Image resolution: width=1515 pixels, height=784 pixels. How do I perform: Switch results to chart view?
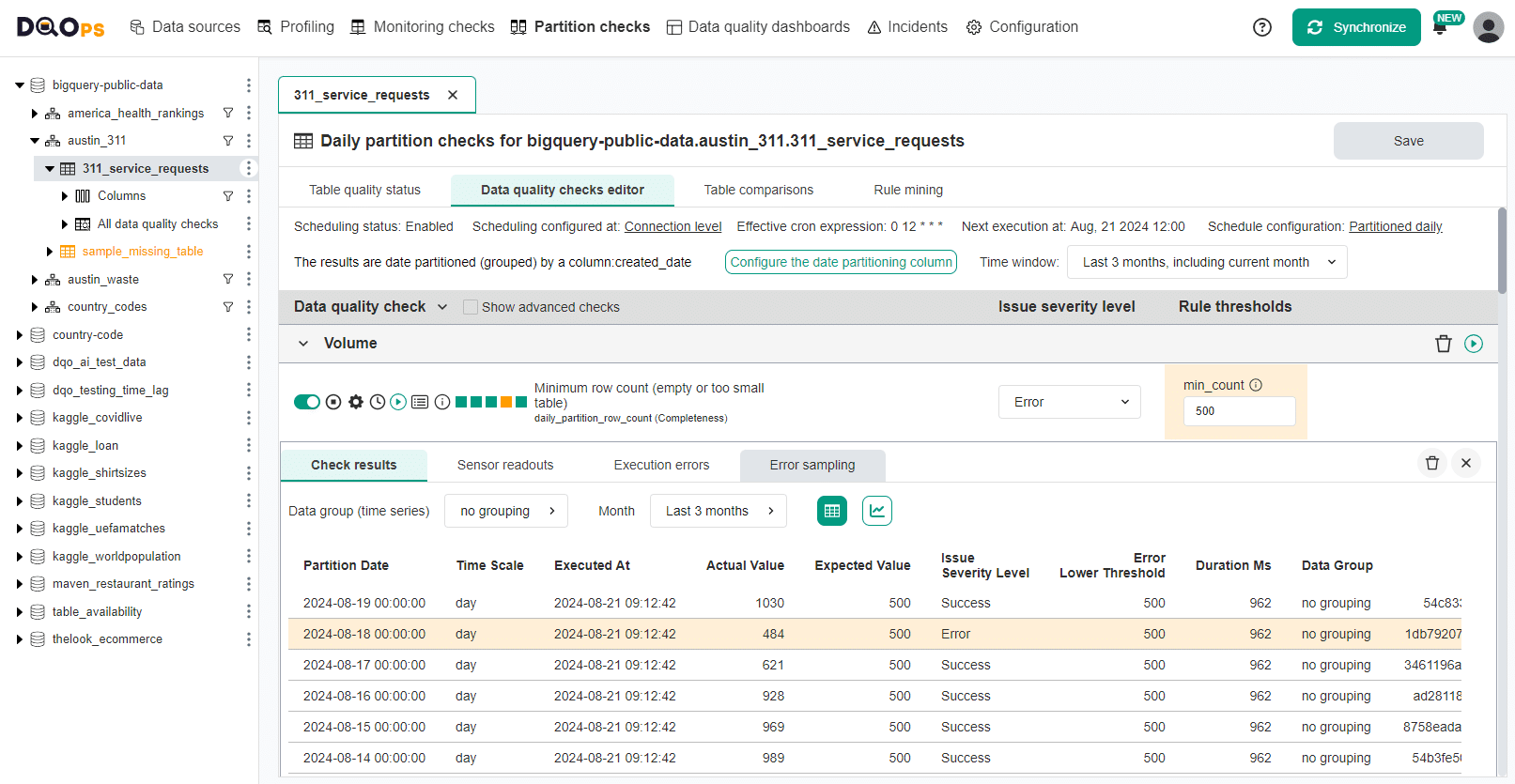pos(877,511)
